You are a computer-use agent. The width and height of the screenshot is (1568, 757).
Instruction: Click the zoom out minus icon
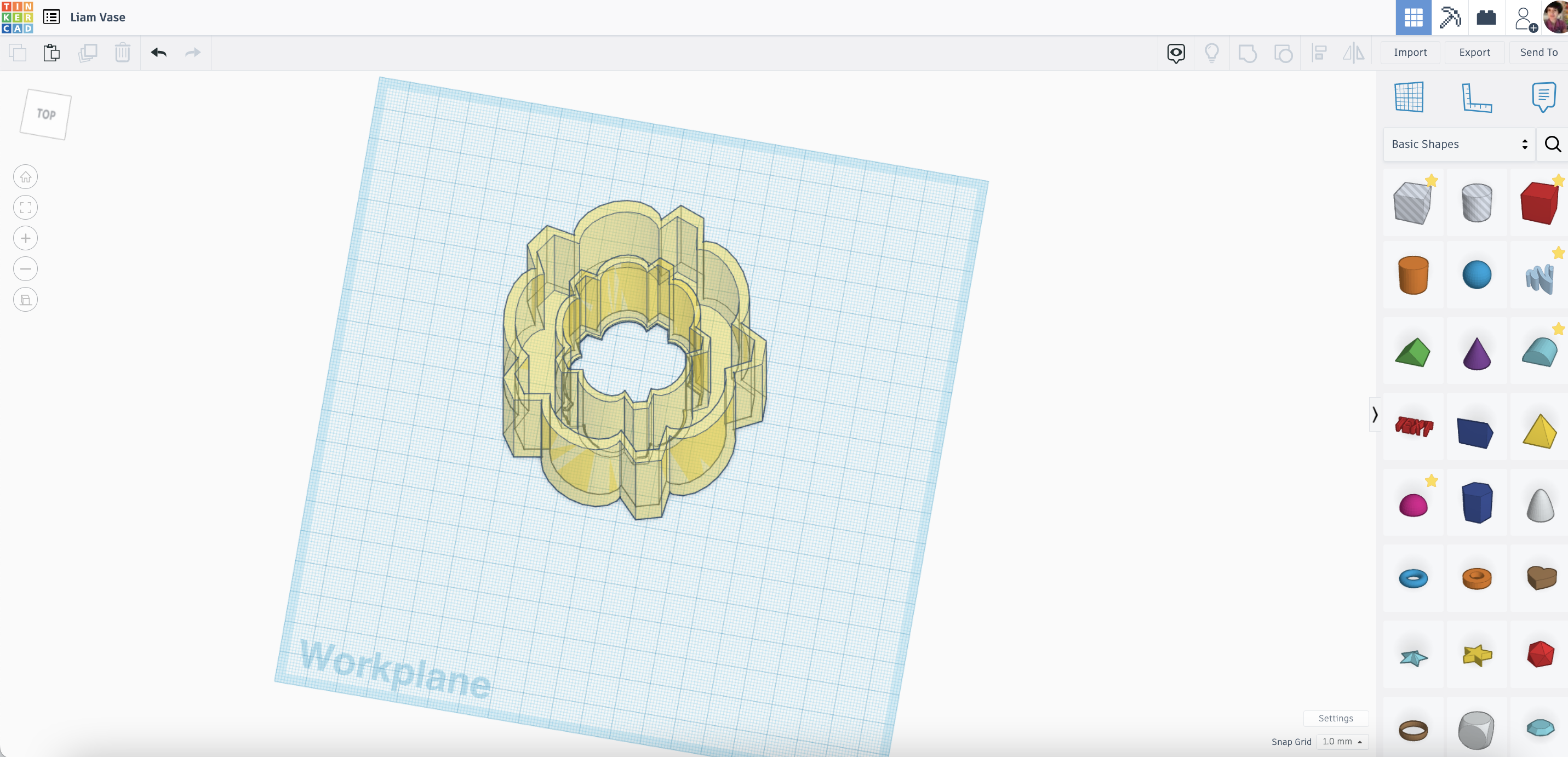coord(26,269)
